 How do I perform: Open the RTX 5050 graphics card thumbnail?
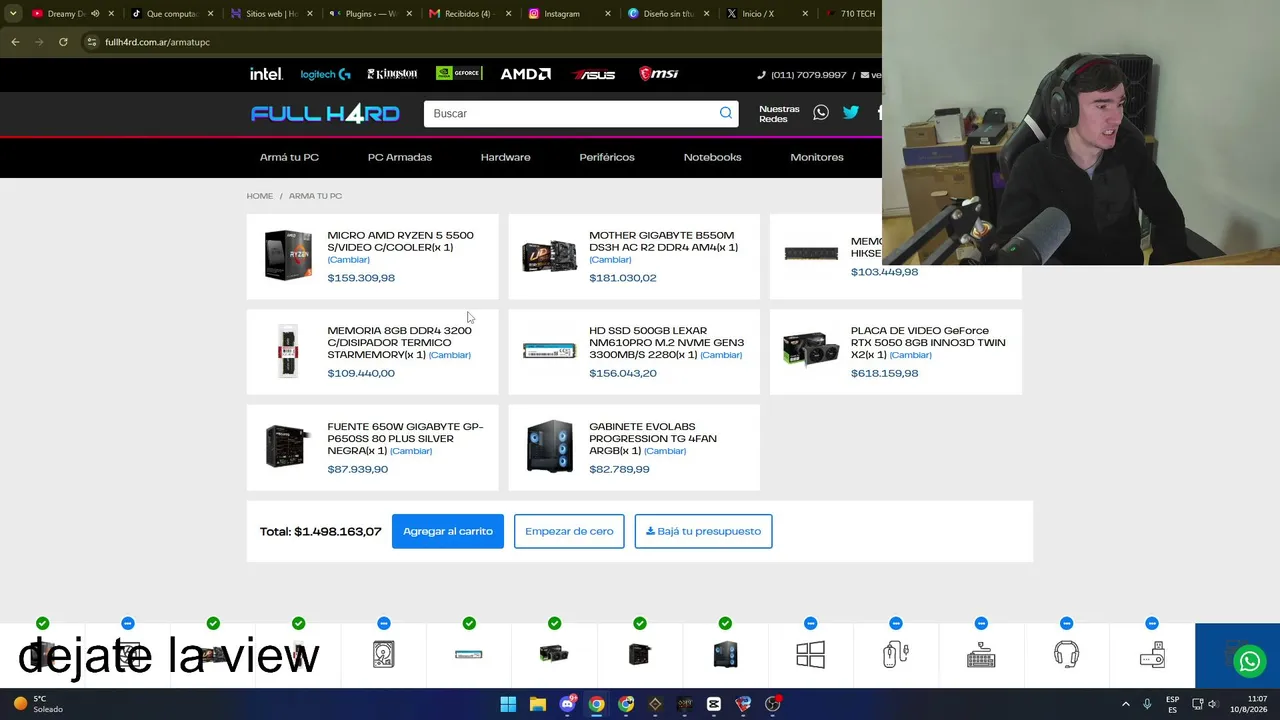pyautogui.click(x=811, y=350)
